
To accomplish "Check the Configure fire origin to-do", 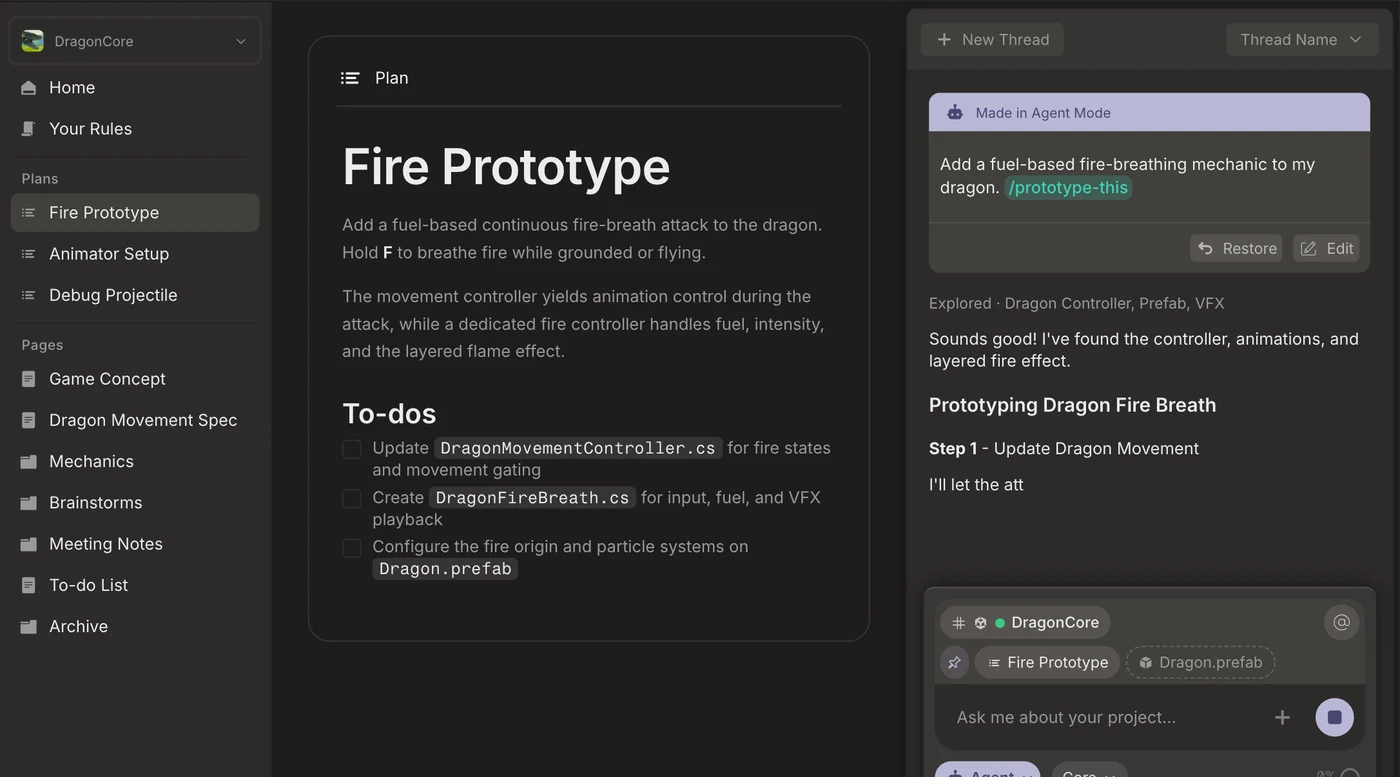I will click(352, 548).
